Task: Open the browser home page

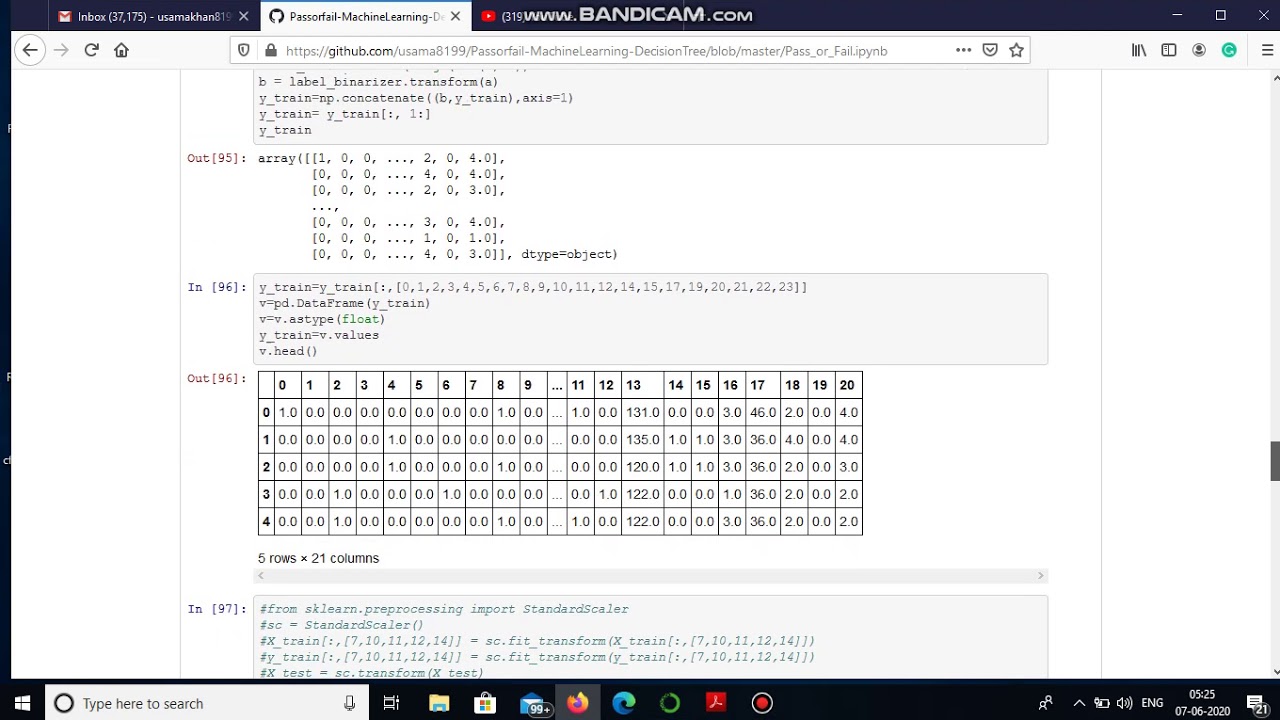Action: click(x=121, y=50)
